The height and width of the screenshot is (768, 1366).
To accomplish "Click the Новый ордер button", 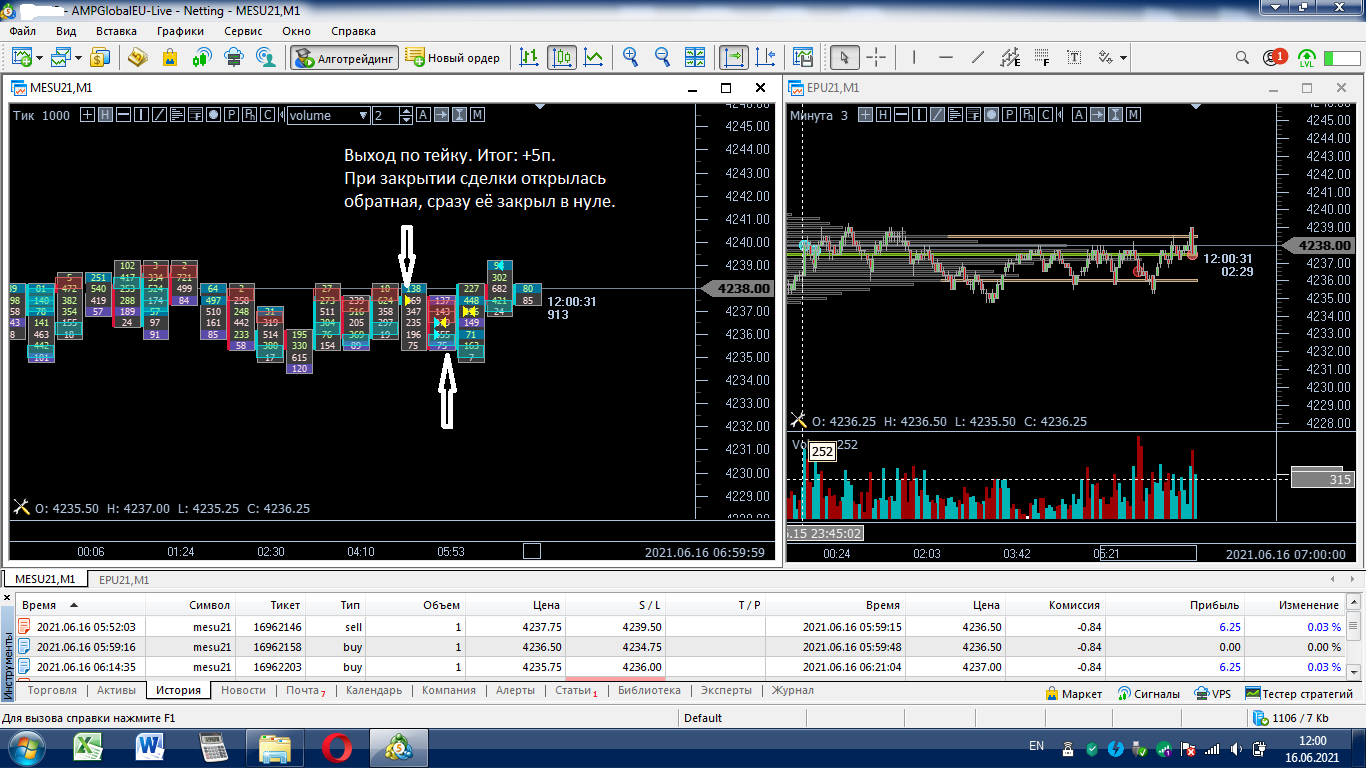I will coord(453,57).
